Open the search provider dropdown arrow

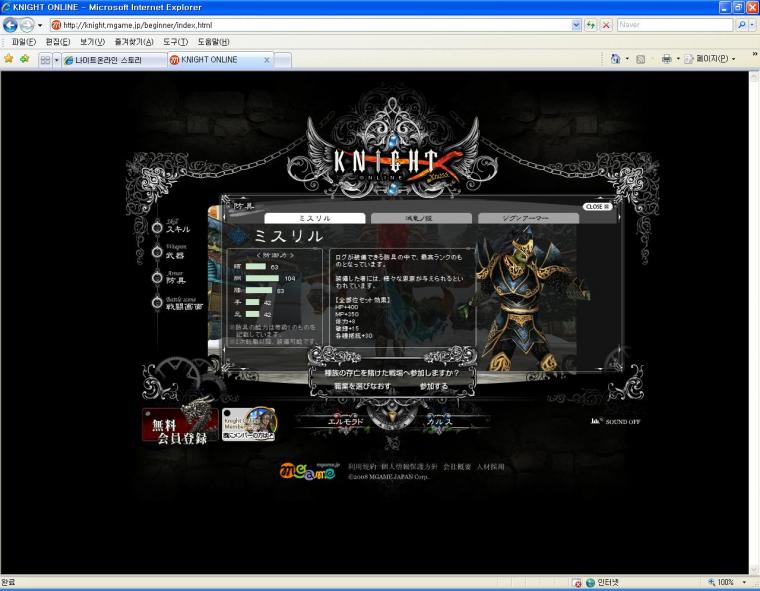point(752,25)
